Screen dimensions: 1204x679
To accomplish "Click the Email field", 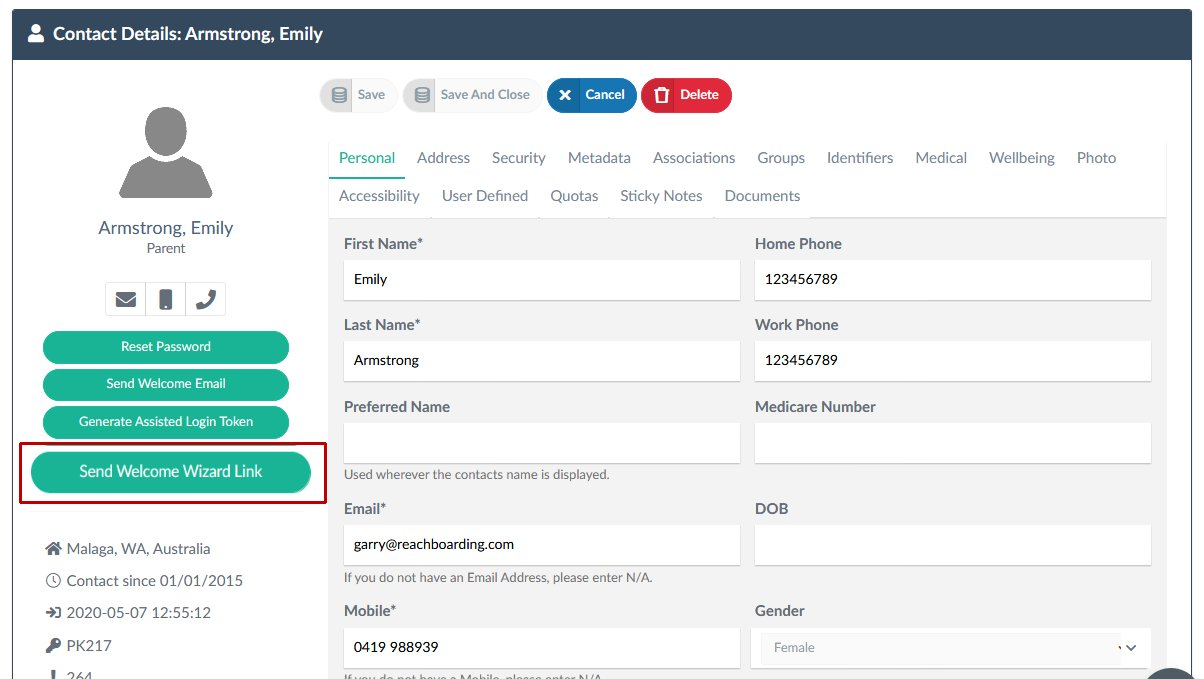I will click(542, 545).
